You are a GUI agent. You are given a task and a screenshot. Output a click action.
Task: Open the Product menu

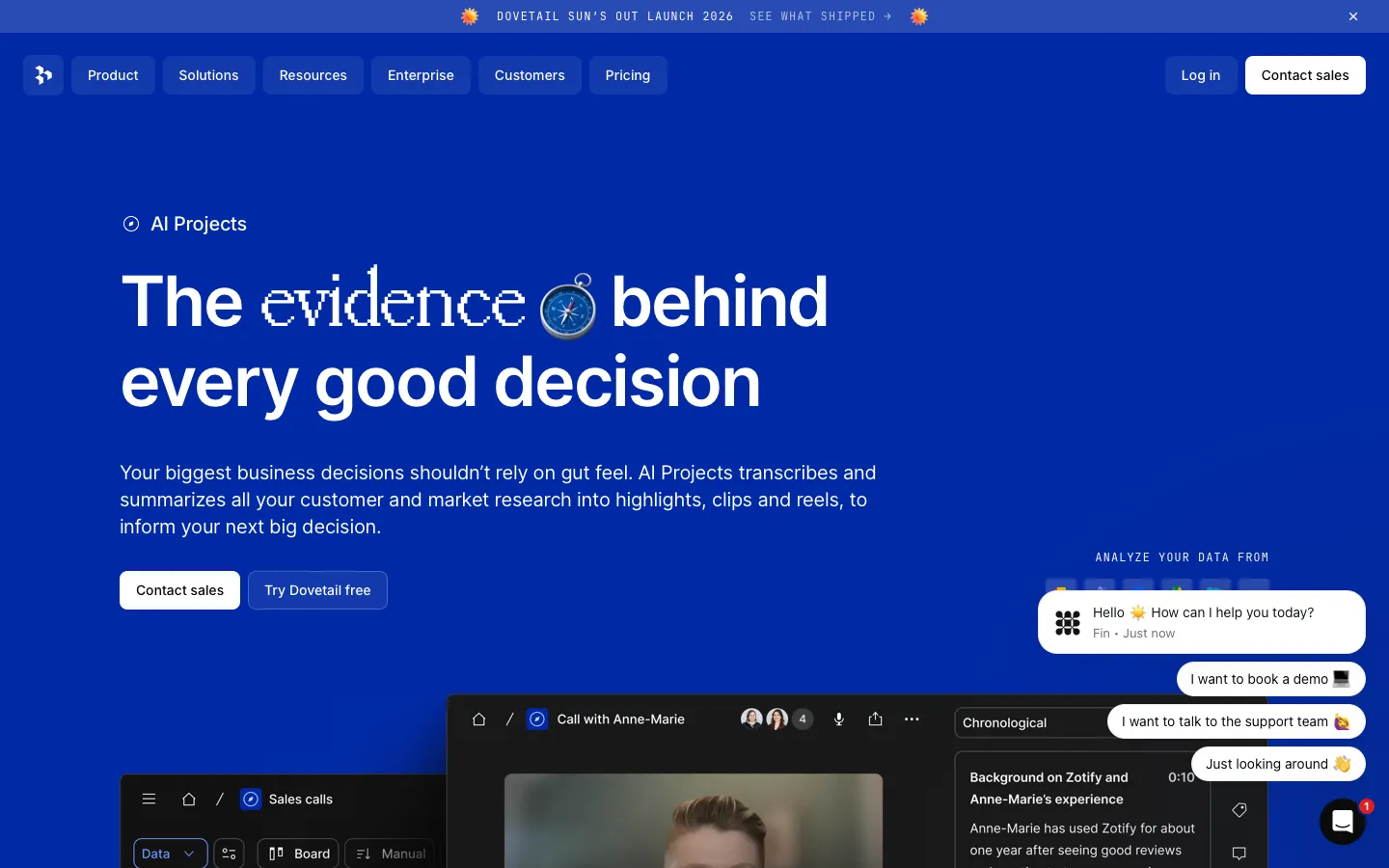pos(113,75)
